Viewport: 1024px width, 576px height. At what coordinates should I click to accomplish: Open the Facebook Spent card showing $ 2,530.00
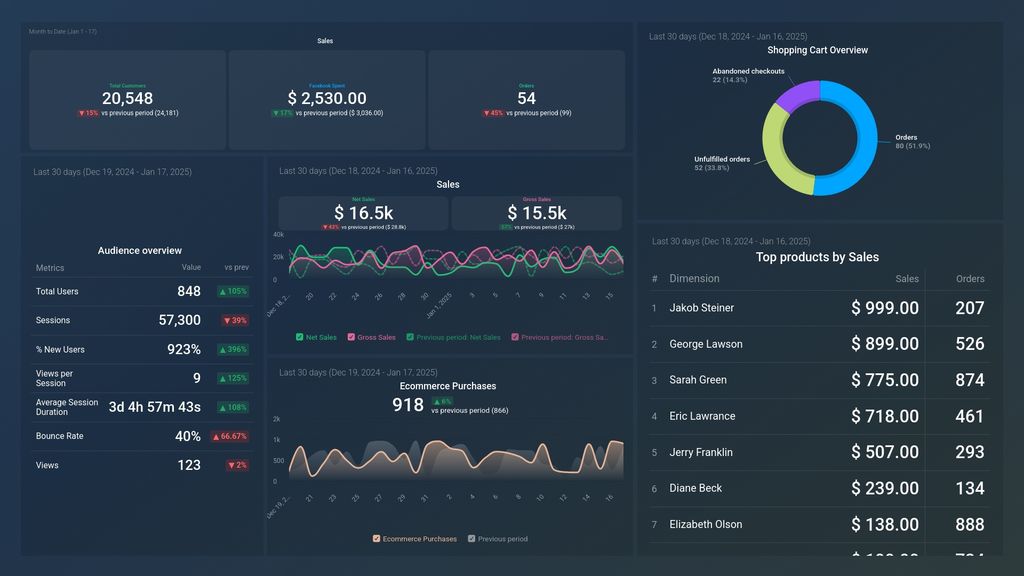coord(327,100)
